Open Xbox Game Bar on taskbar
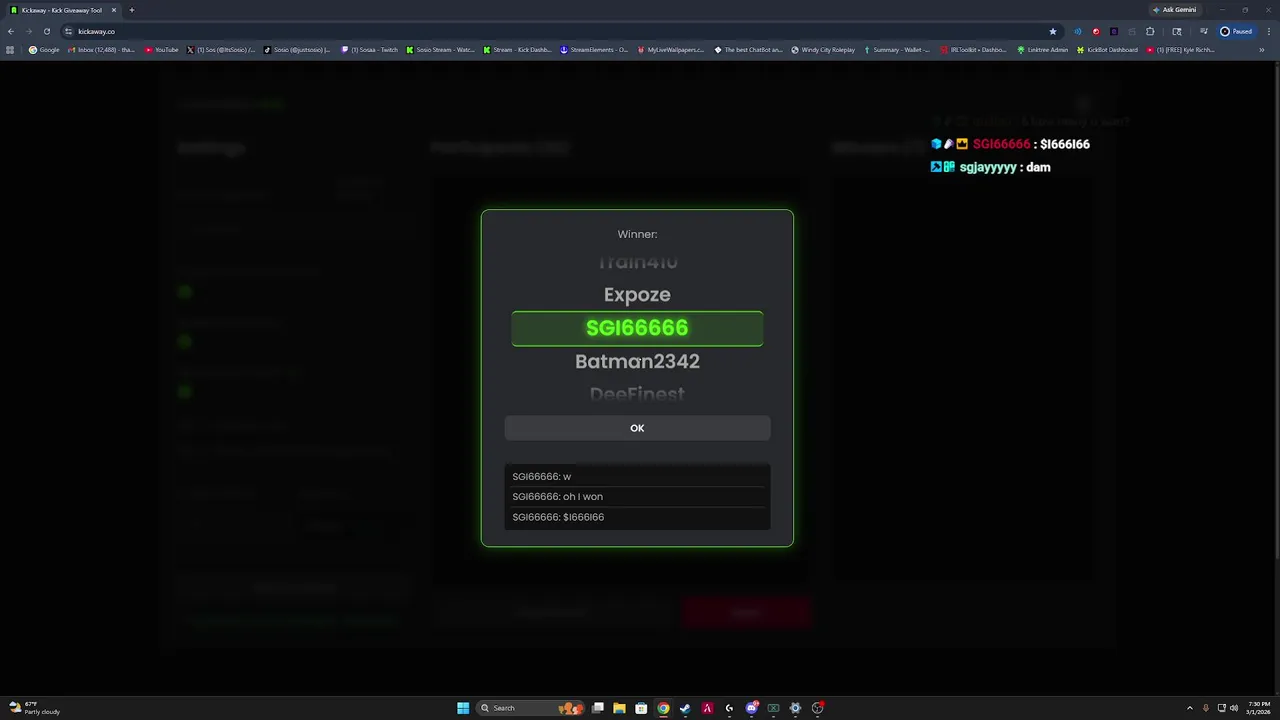Image resolution: width=1280 pixels, height=720 pixels. coord(773,708)
